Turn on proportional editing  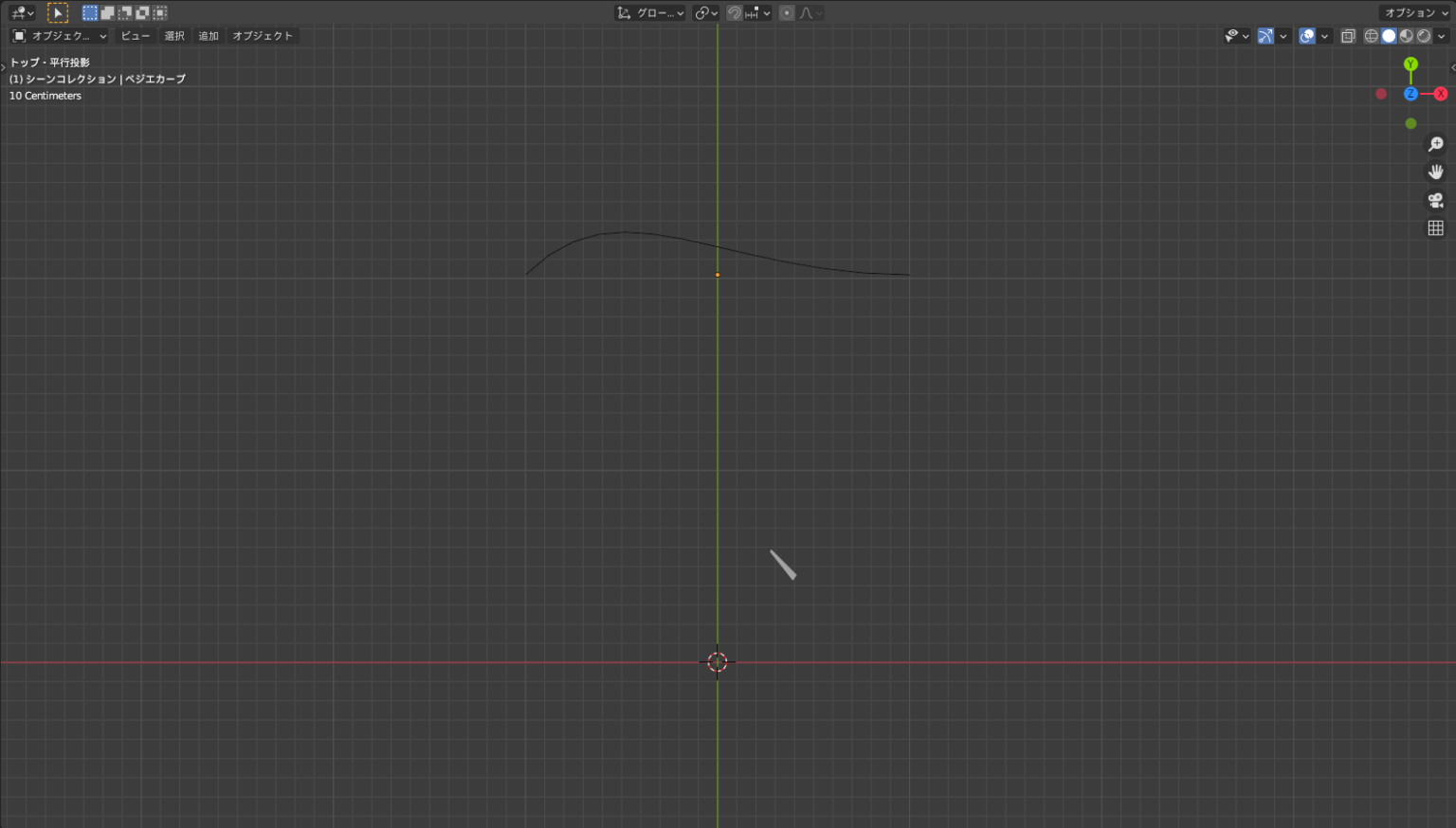tap(787, 12)
